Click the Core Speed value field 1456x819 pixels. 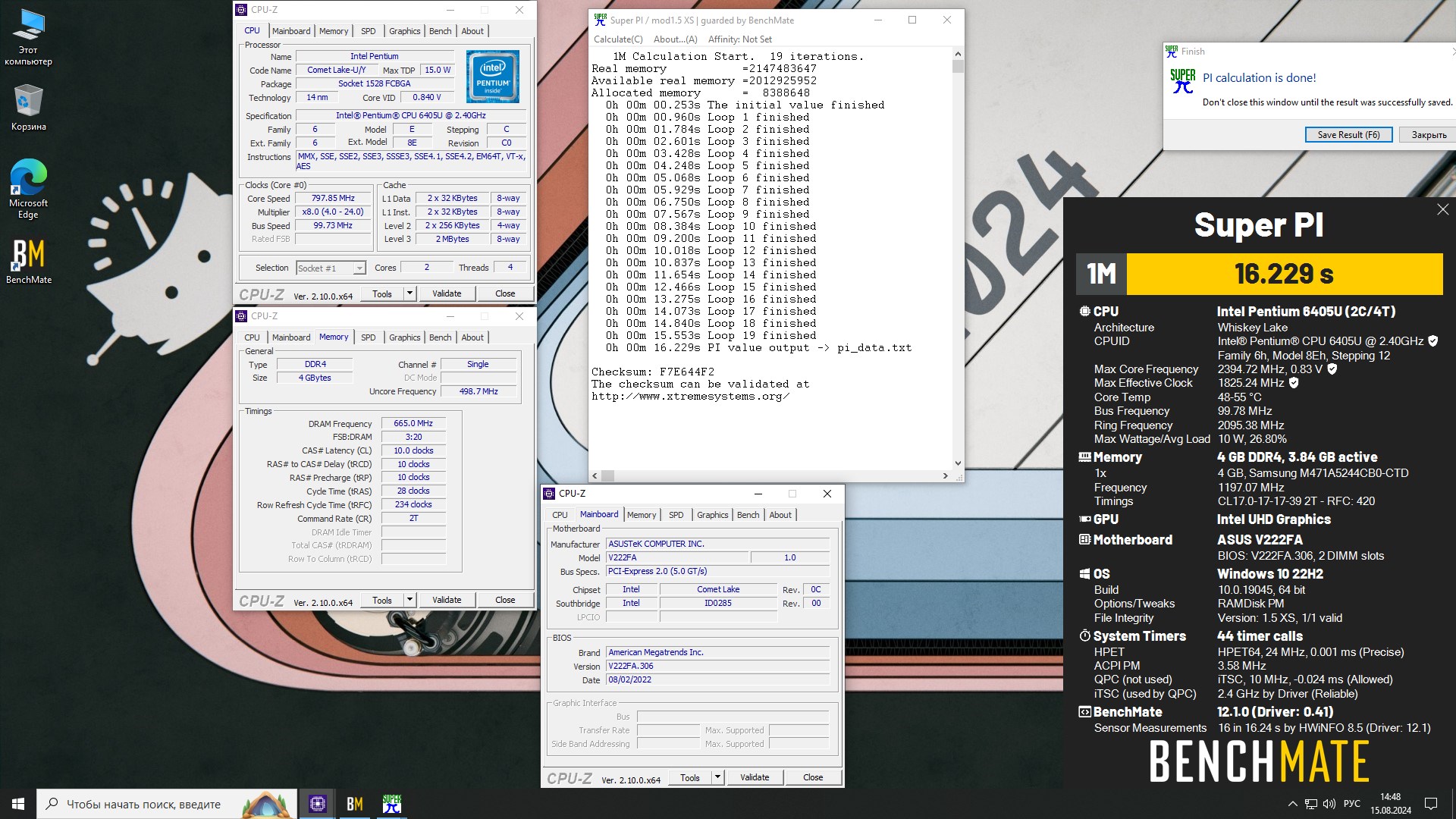(x=333, y=198)
